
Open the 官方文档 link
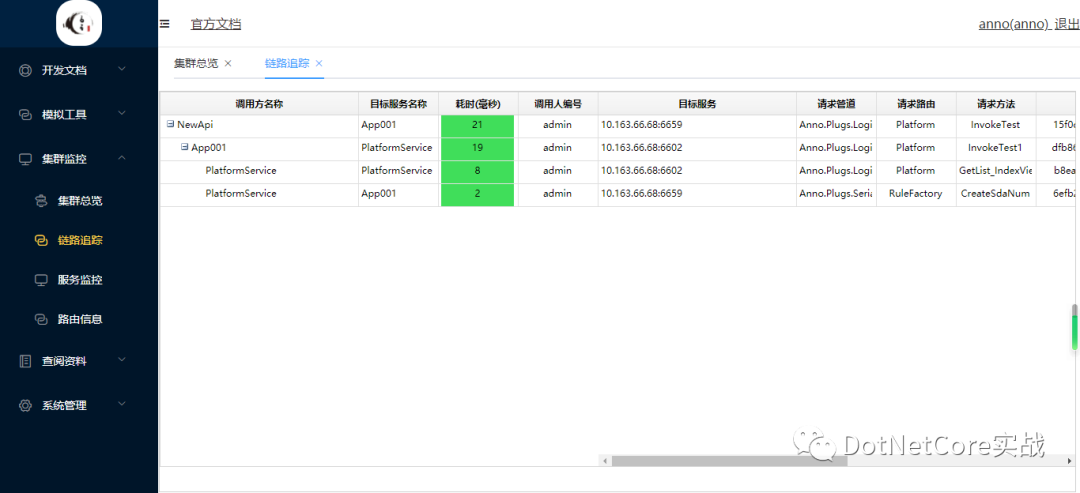(216, 24)
